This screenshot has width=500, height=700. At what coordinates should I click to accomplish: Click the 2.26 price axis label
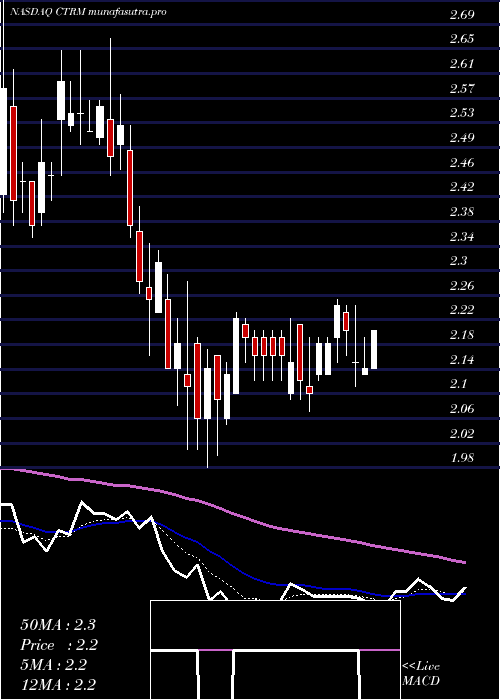click(462, 285)
